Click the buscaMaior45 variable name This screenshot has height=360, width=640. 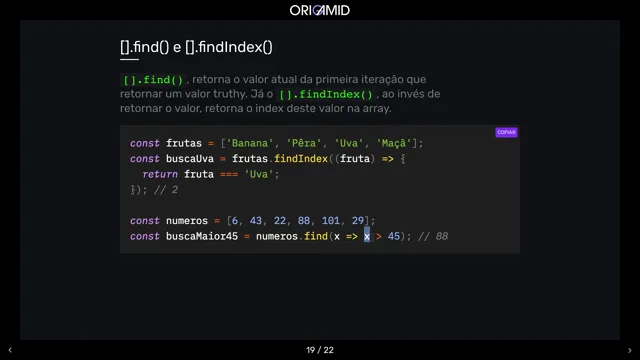[x=202, y=236]
